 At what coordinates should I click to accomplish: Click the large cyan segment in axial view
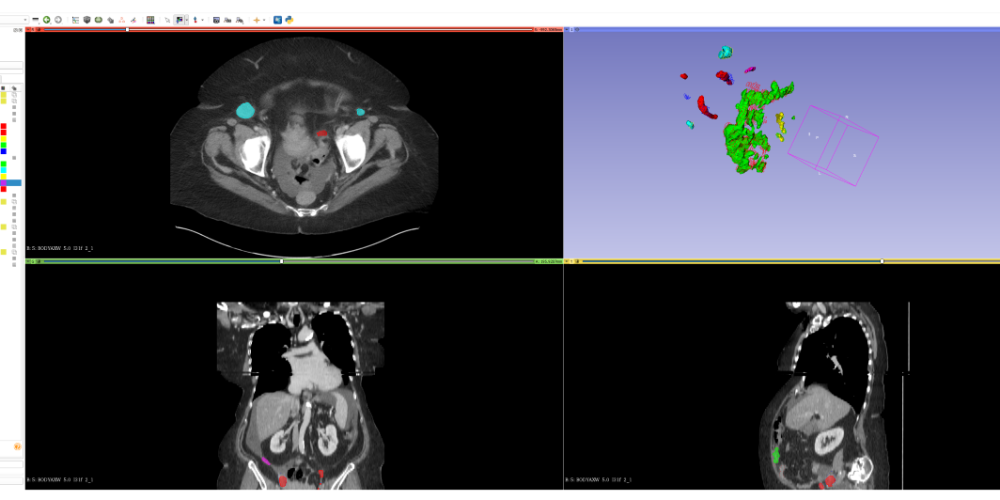point(245,110)
